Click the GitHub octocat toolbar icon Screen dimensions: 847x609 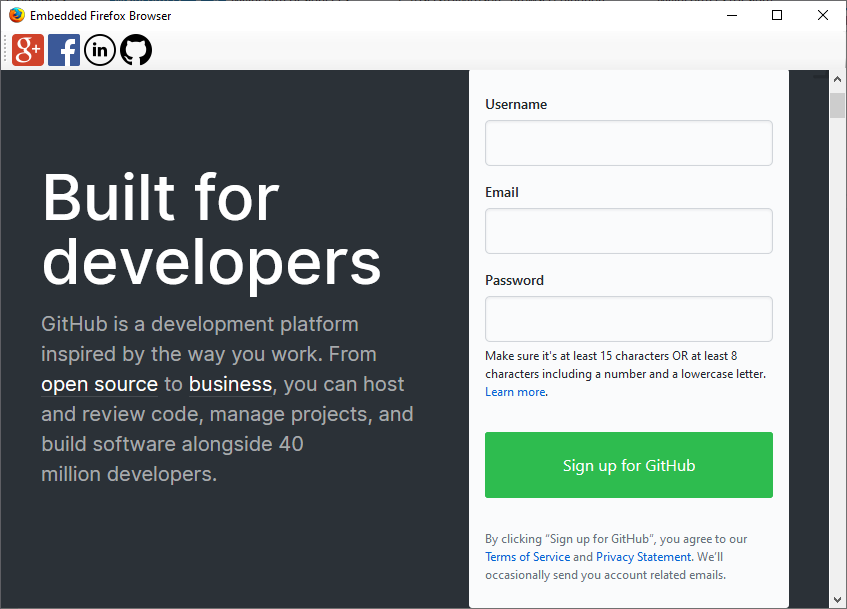pos(135,49)
